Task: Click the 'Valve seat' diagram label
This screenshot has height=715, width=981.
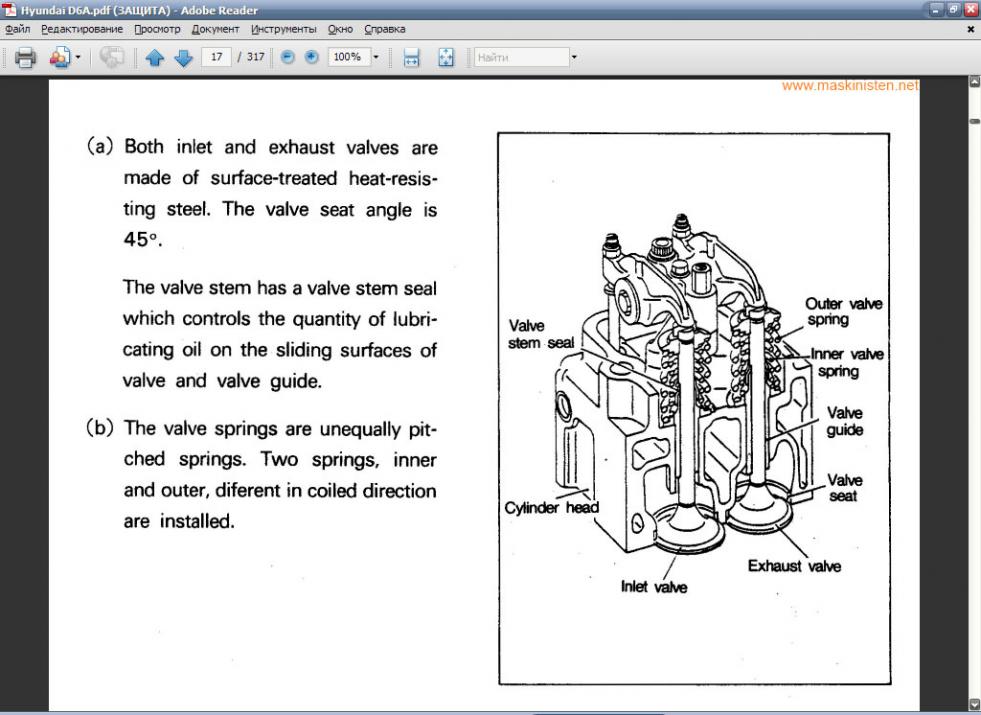Action: point(845,488)
